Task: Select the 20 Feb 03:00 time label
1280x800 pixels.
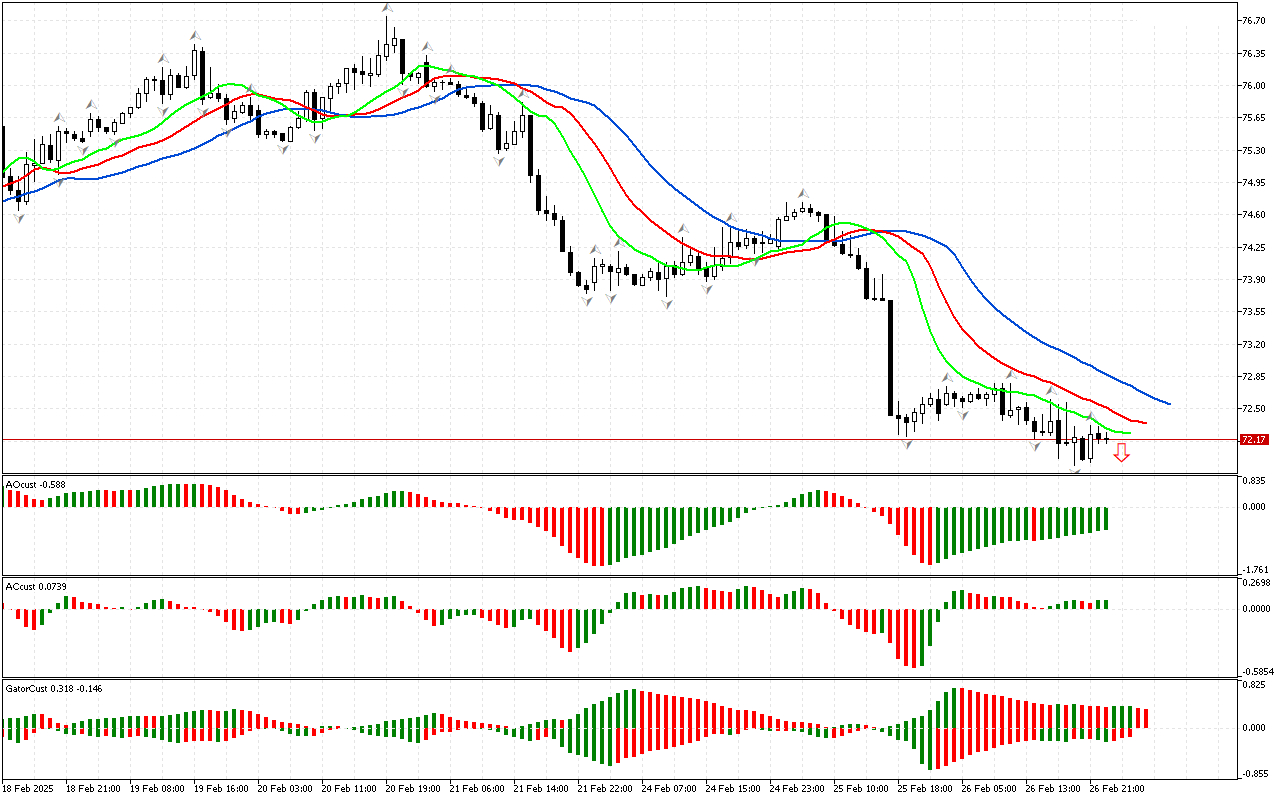Action: (x=285, y=789)
